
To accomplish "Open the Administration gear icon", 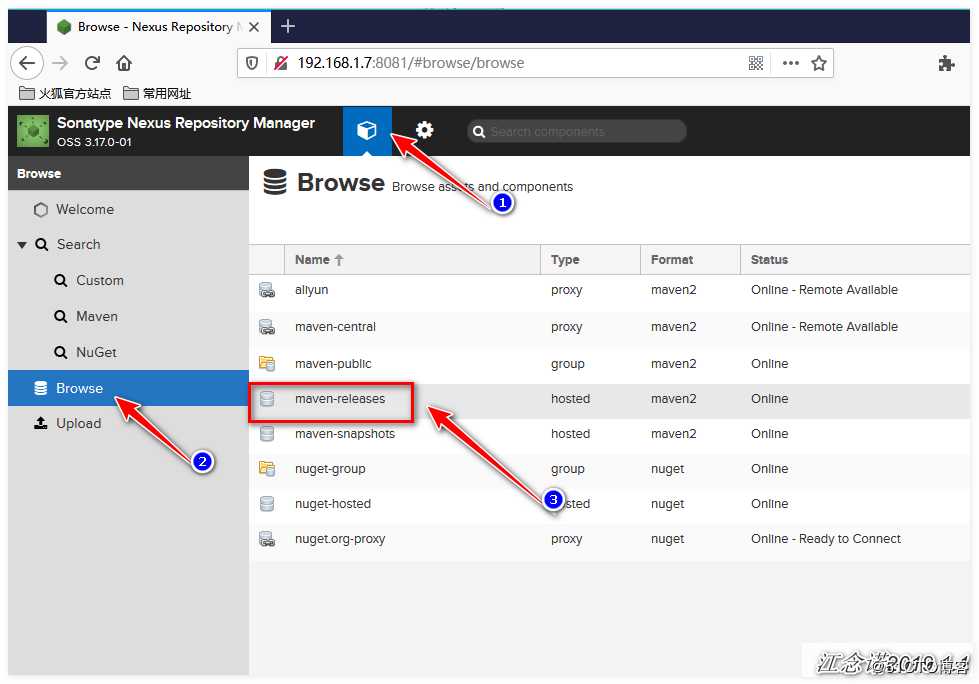I will point(425,130).
